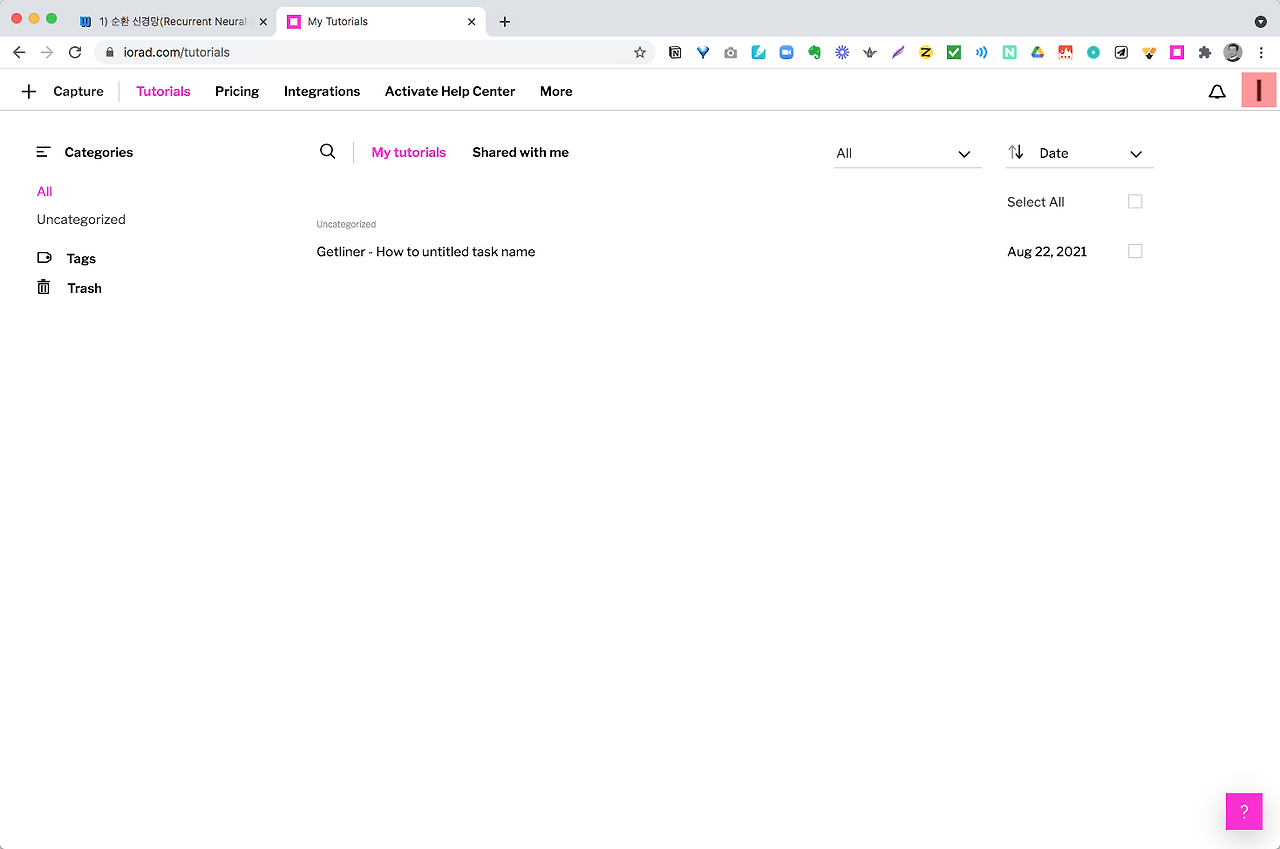Viewport: 1280px width, 849px height.
Task: Click the Notion extension icon
Action: point(675,52)
